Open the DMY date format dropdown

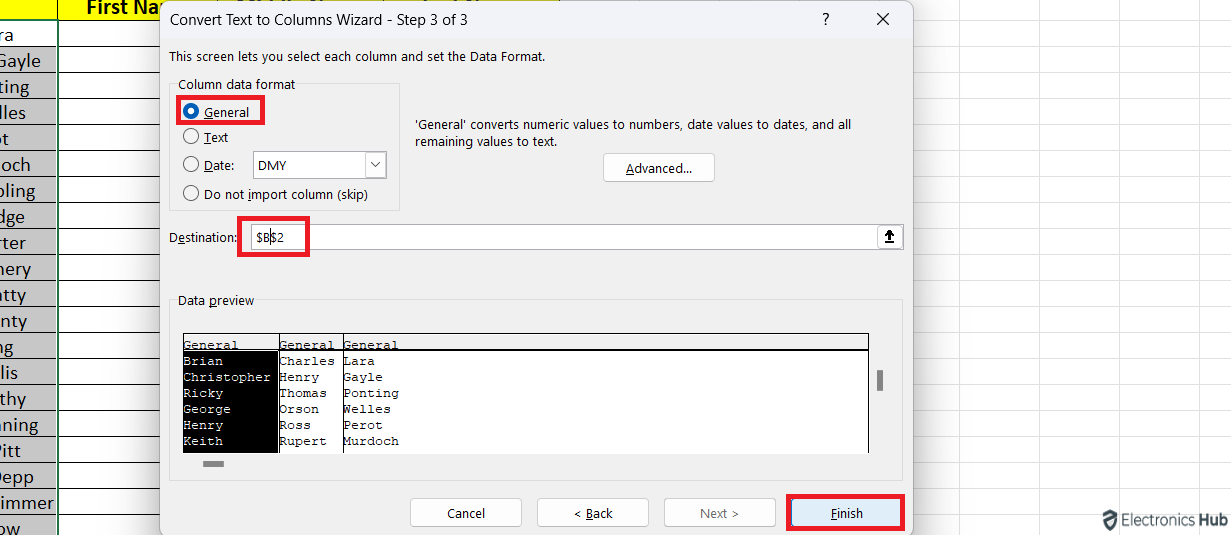tap(375, 165)
